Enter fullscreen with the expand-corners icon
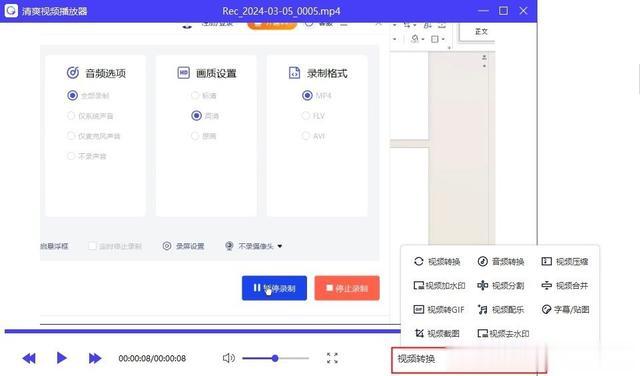The width and height of the screenshot is (640, 376). click(x=332, y=358)
